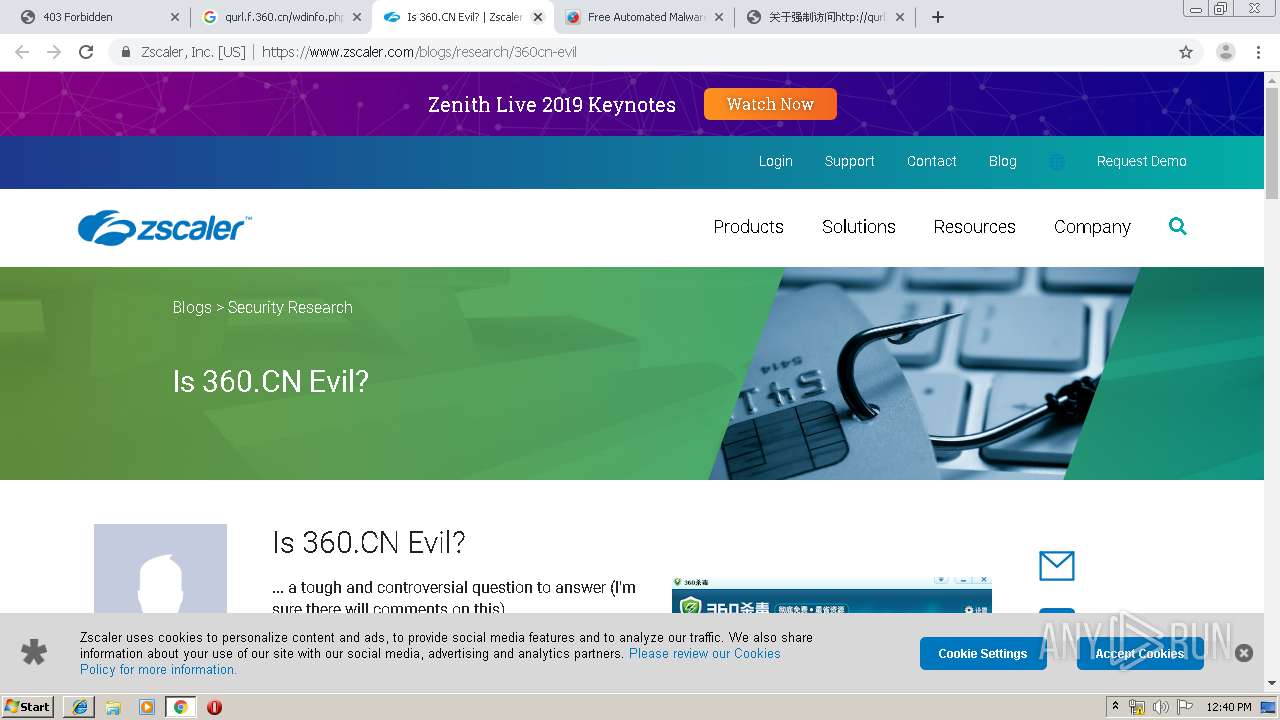Switch to the Free Automated Malware tab
Screen dimensions: 1280x720
[643, 17]
